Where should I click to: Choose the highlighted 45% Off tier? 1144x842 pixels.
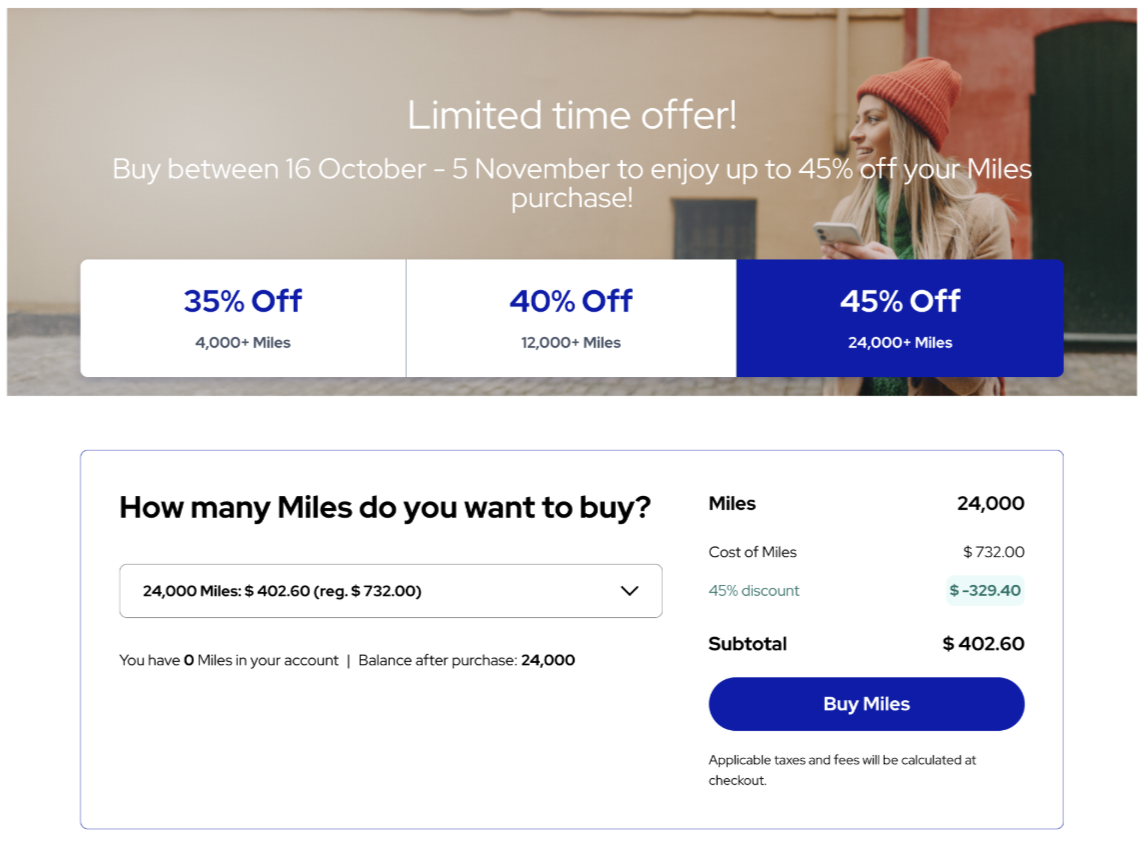(900, 318)
